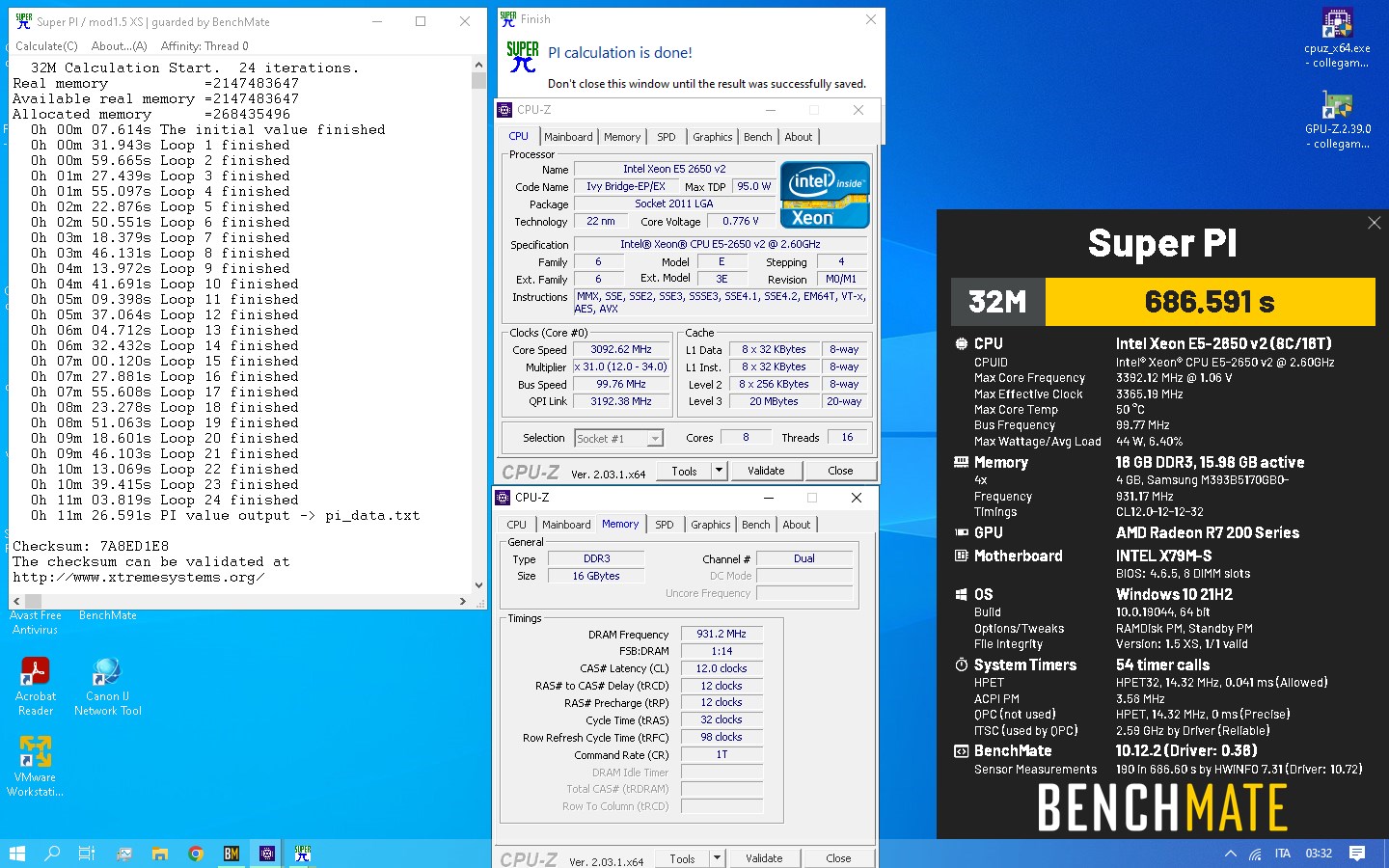The image size is (1389, 868).
Task: Open File Explorer from the taskbar
Action: point(160,854)
